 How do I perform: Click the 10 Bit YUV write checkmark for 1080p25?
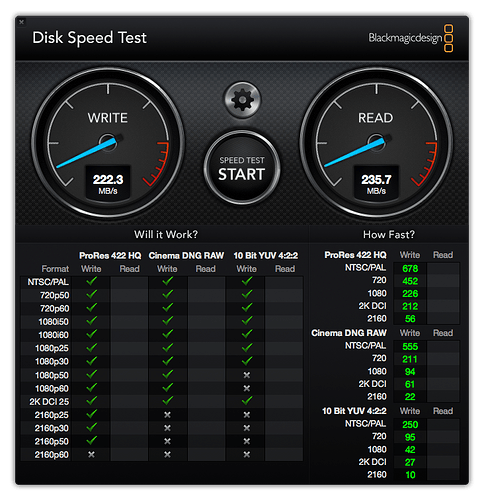pos(247,348)
